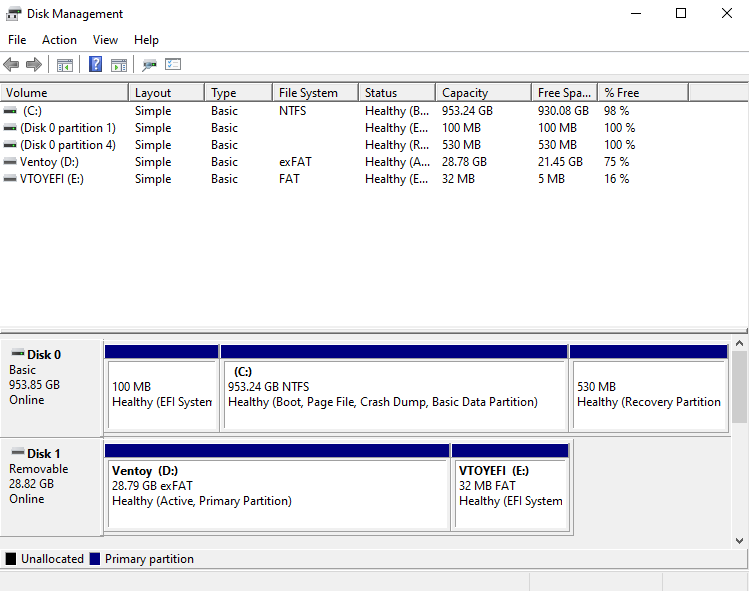Screen dimensions: 749x591
Task: Sort by the File System column header
Action: tap(314, 93)
